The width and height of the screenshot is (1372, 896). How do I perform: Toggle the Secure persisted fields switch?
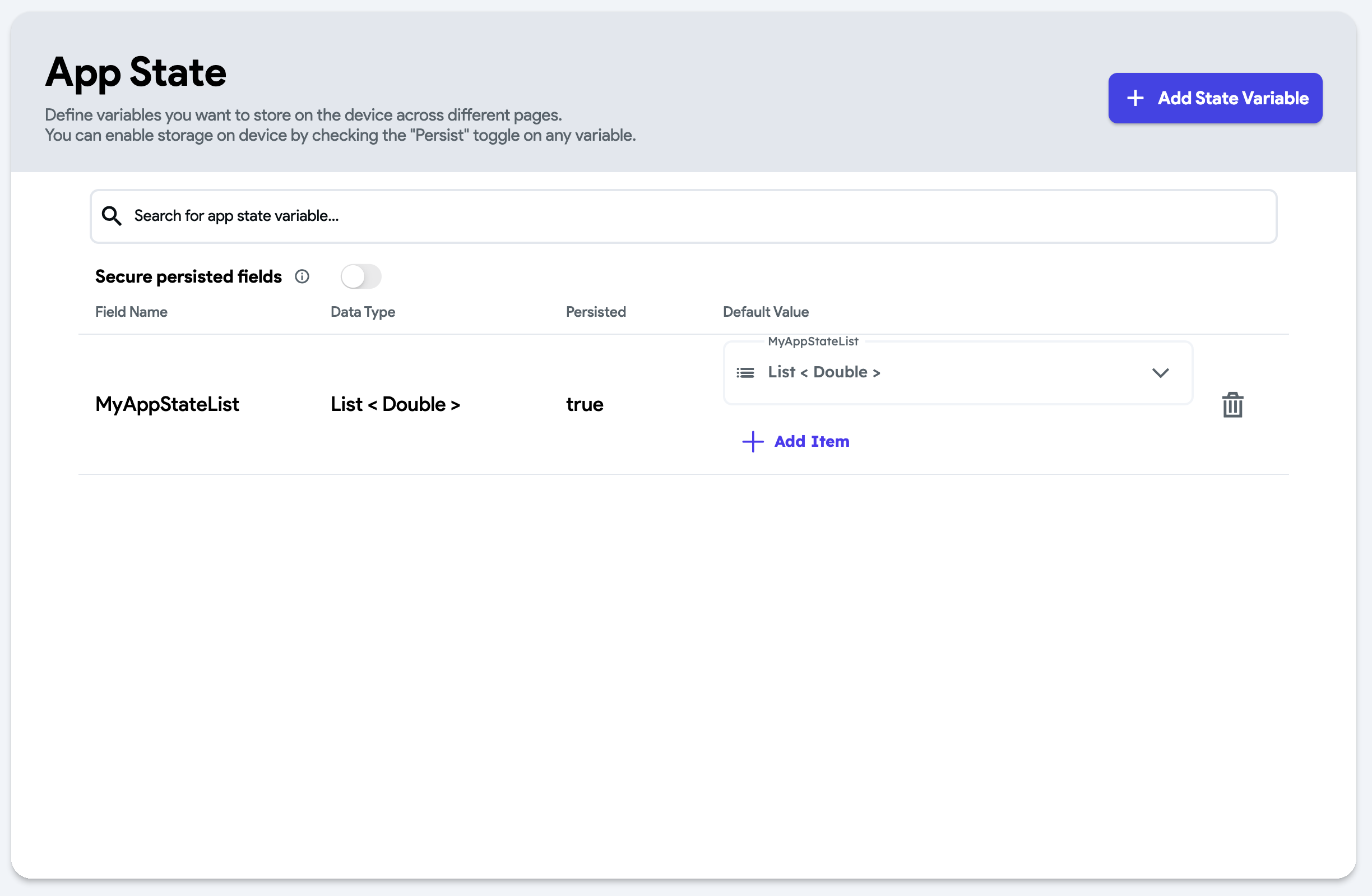click(361, 277)
